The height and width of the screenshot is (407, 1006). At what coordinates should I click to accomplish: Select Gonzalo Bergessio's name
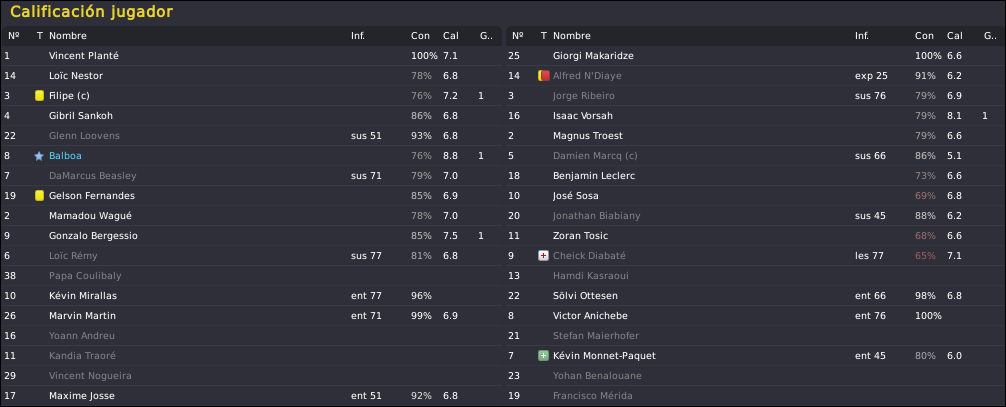click(x=93, y=236)
